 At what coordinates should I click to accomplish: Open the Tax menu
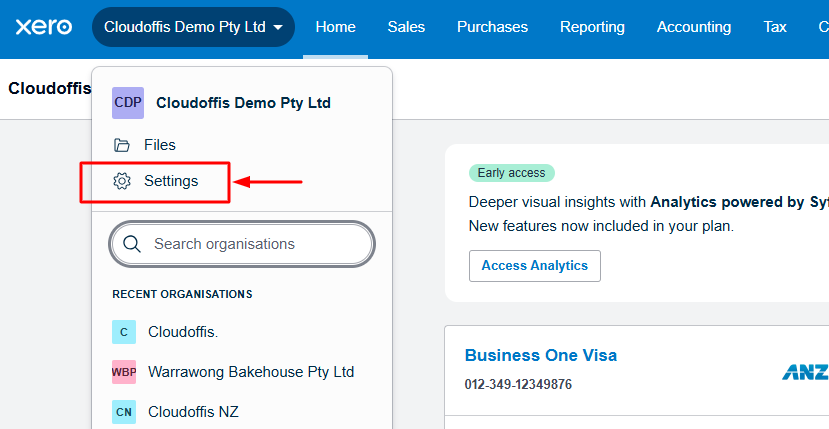pyautogui.click(x=775, y=27)
